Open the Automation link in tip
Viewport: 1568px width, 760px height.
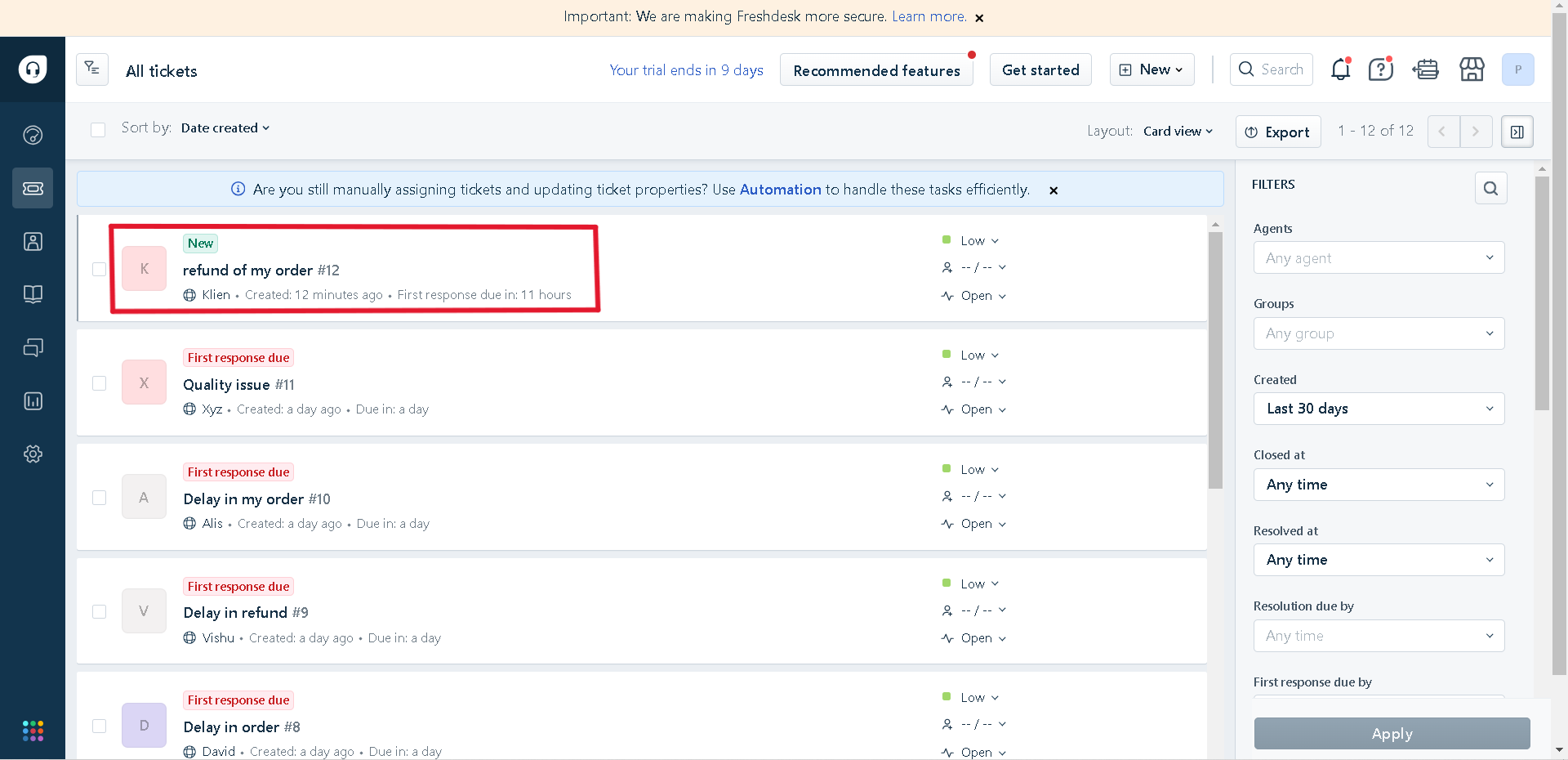[780, 190]
